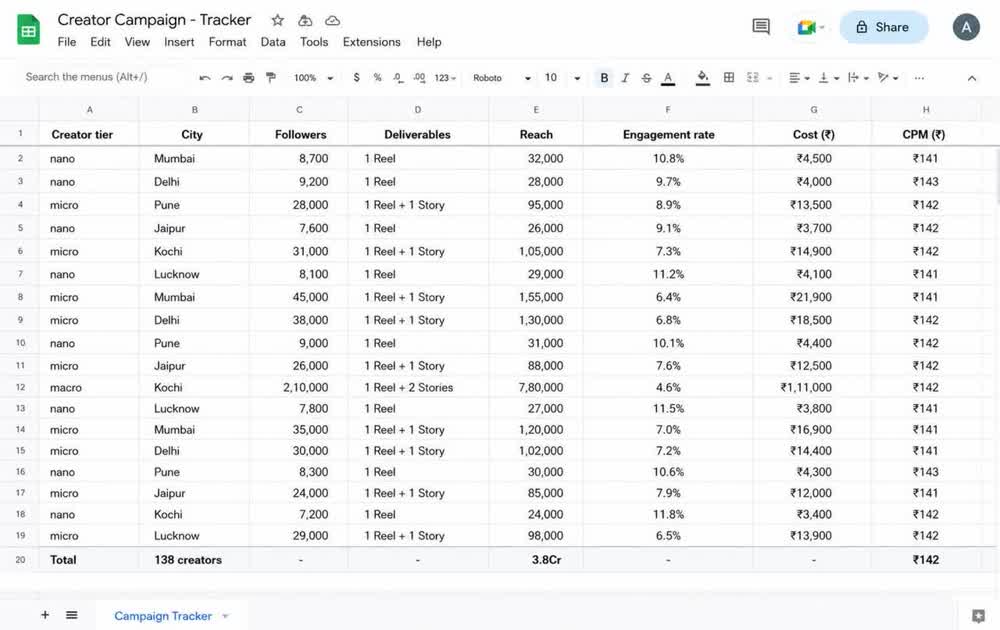Open the Meet dropdown arrow
1000x630 pixels.
(822, 27)
